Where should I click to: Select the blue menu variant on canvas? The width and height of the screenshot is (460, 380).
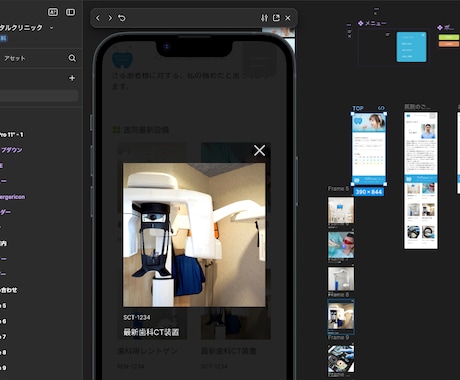click(411, 47)
